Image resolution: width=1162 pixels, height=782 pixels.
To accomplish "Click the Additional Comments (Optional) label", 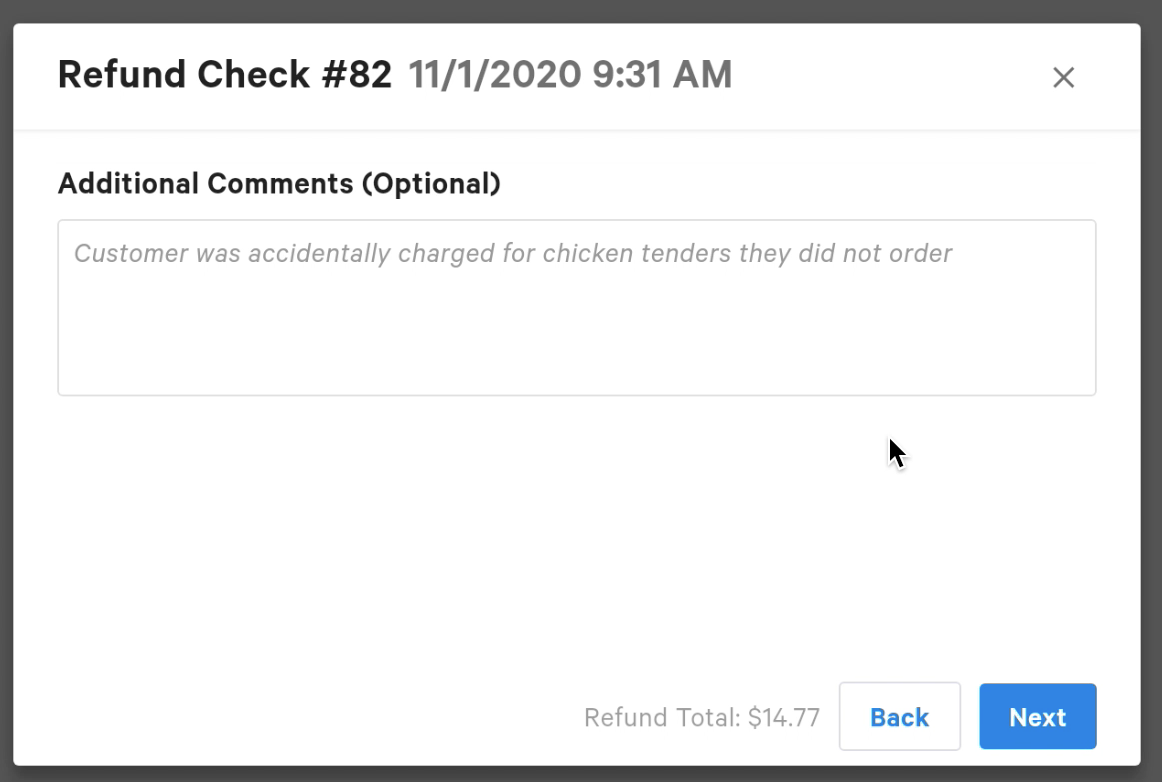I will tap(280, 183).
